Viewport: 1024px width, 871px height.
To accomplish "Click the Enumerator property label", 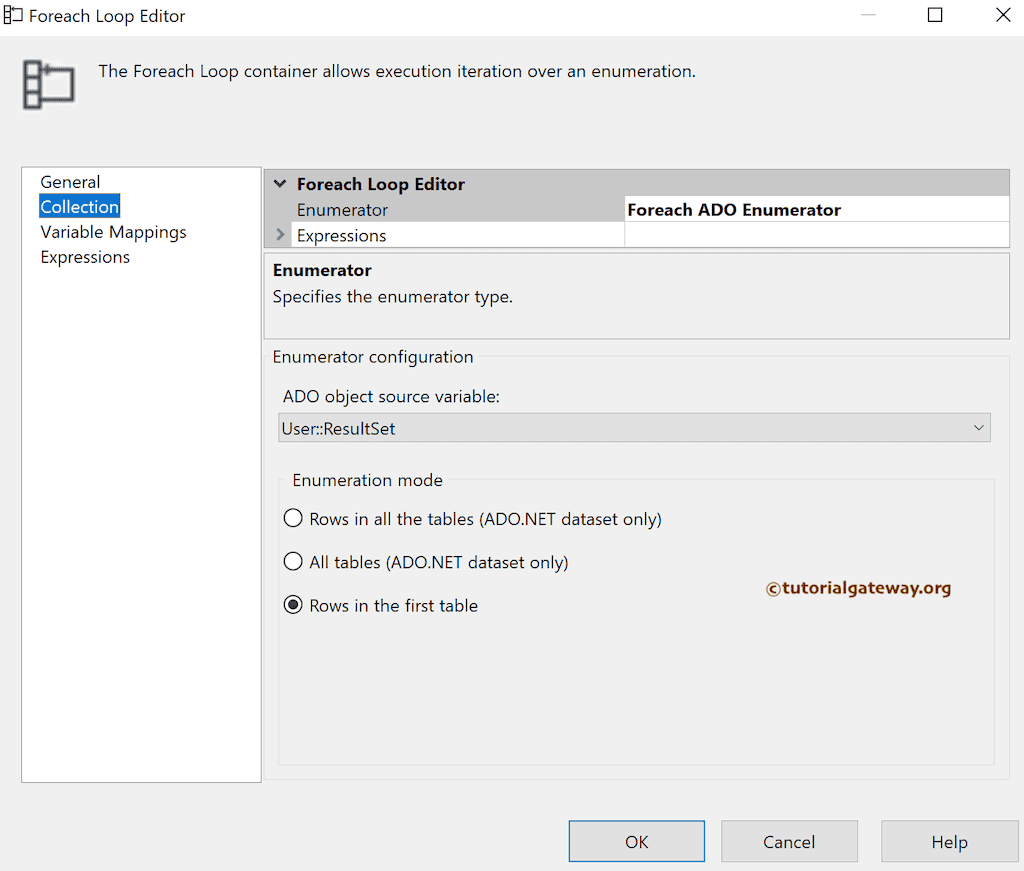I will point(343,210).
